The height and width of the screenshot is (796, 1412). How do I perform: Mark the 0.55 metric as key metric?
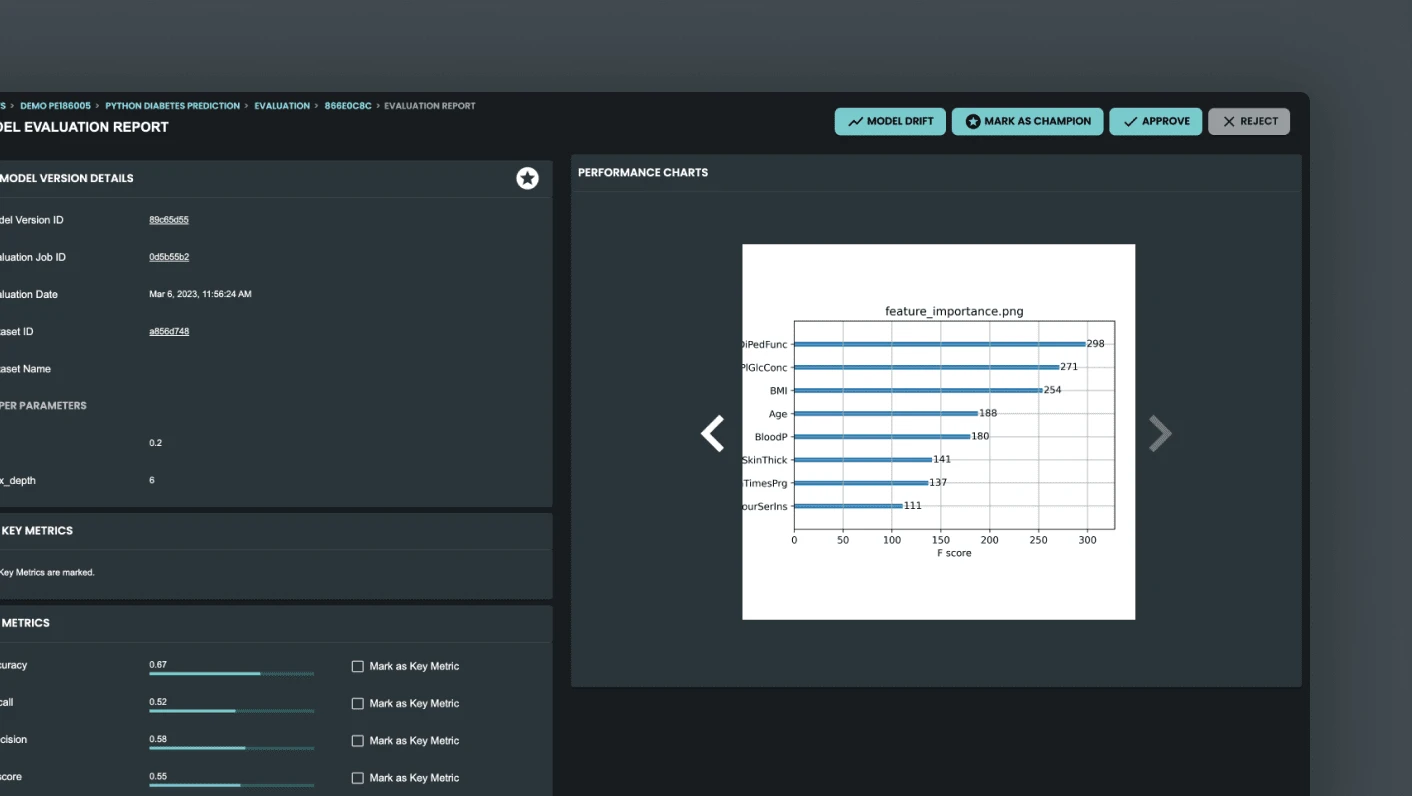357,778
